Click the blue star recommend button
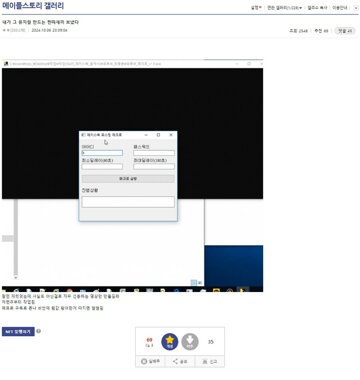 pos(170,342)
